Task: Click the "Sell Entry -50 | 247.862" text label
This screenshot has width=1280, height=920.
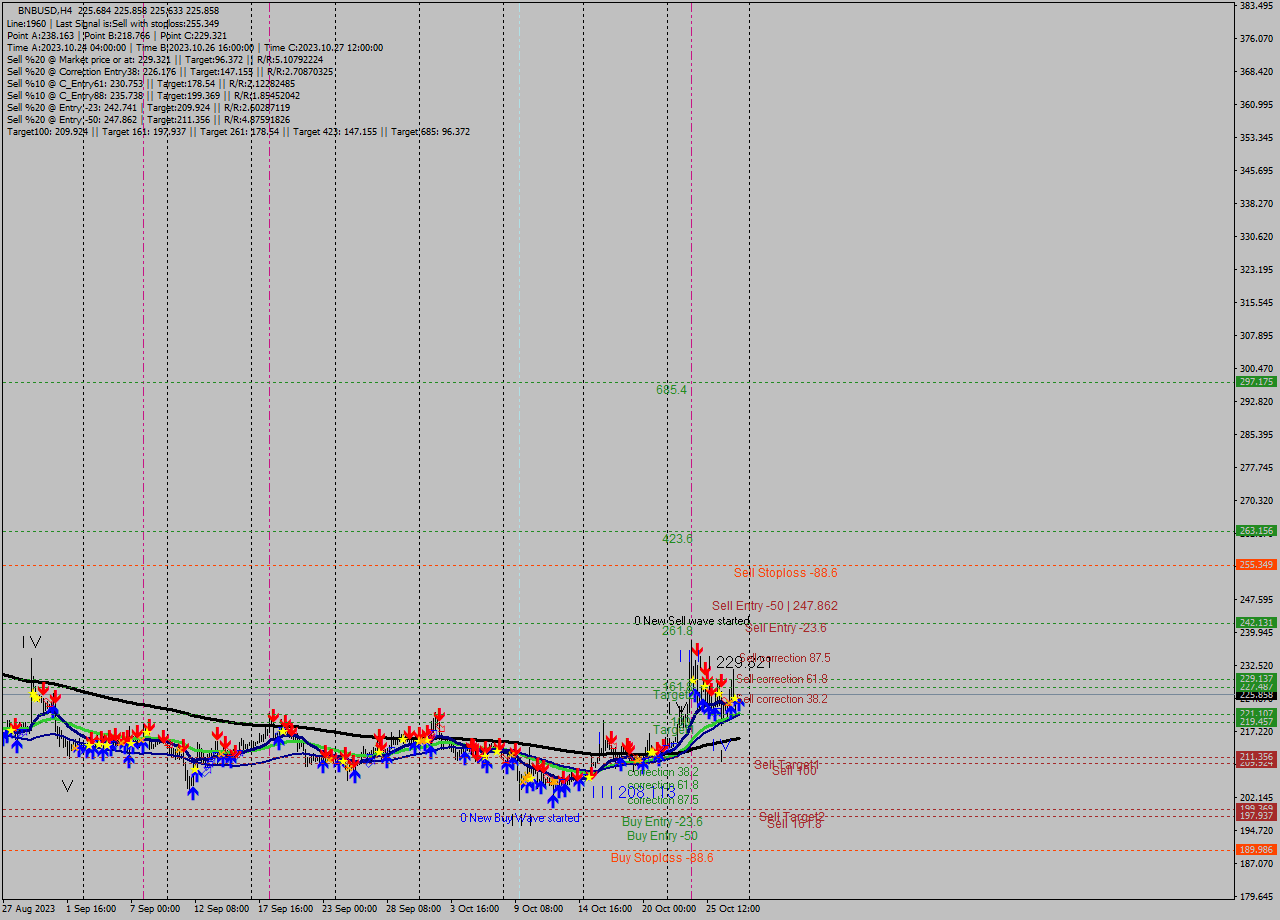Action: pos(774,606)
